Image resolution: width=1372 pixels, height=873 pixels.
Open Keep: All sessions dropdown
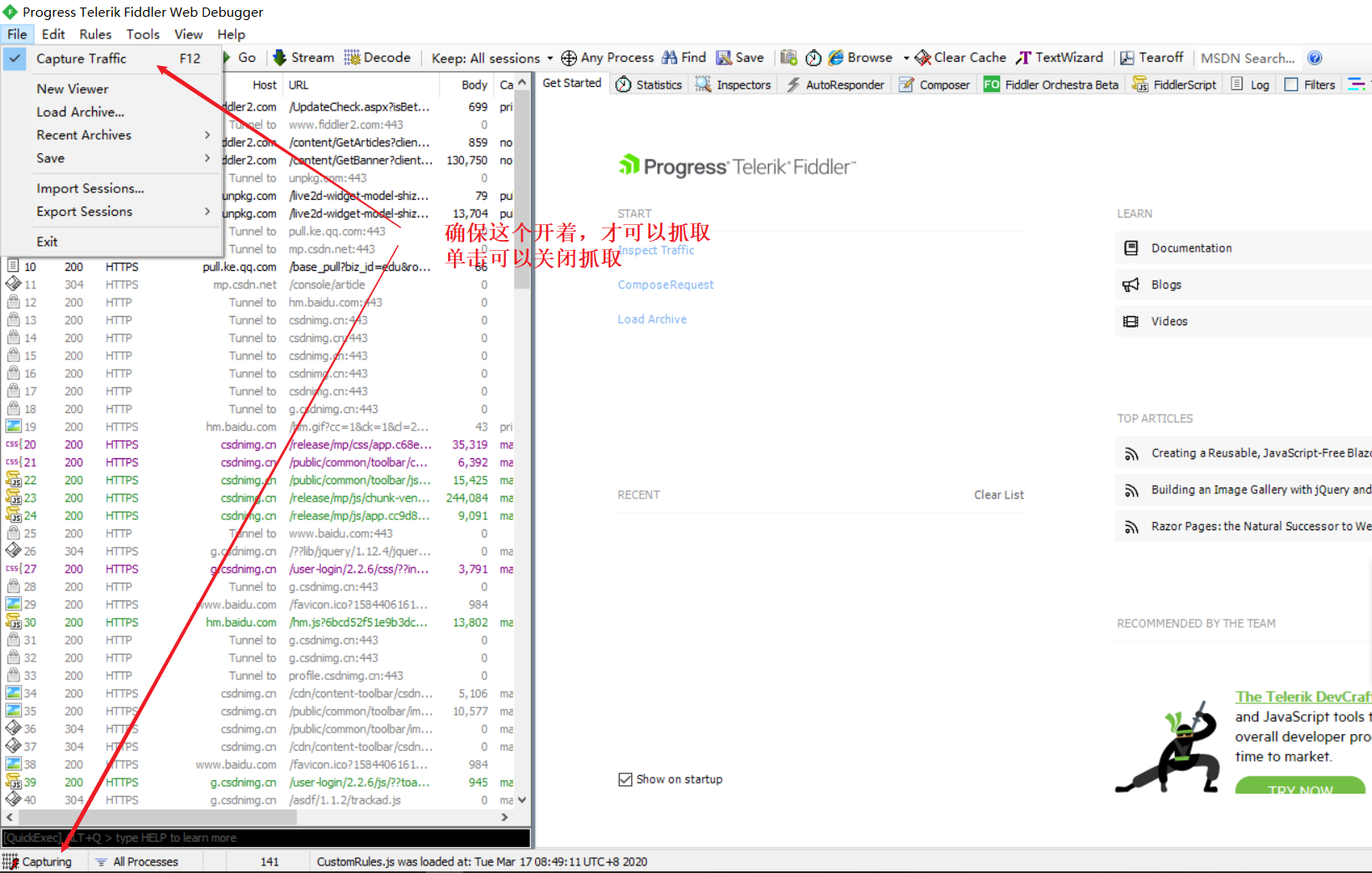tap(492, 59)
